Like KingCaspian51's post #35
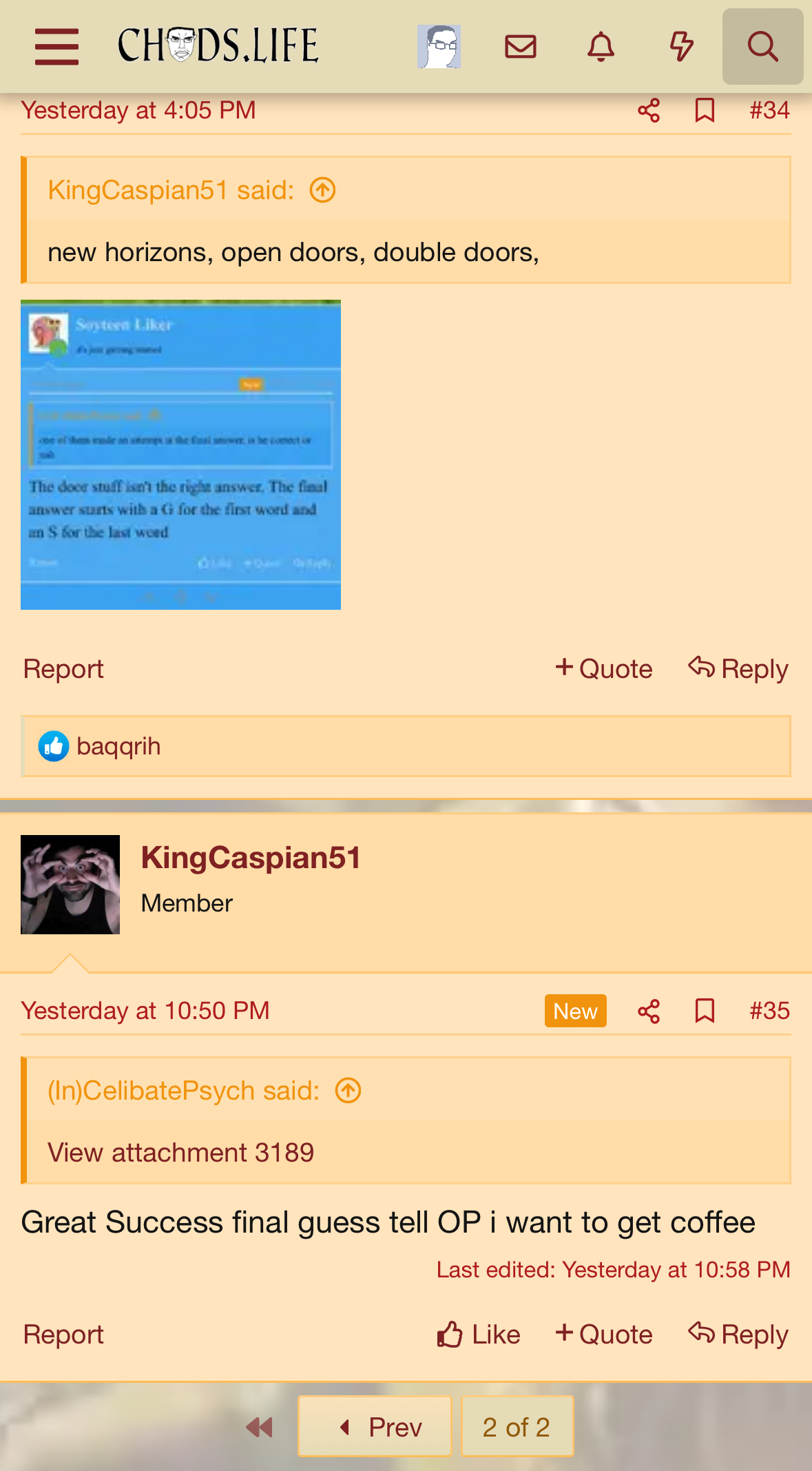Image resolution: width=812 pixels, height=1471 pixels. click(x=479, y=1335)
